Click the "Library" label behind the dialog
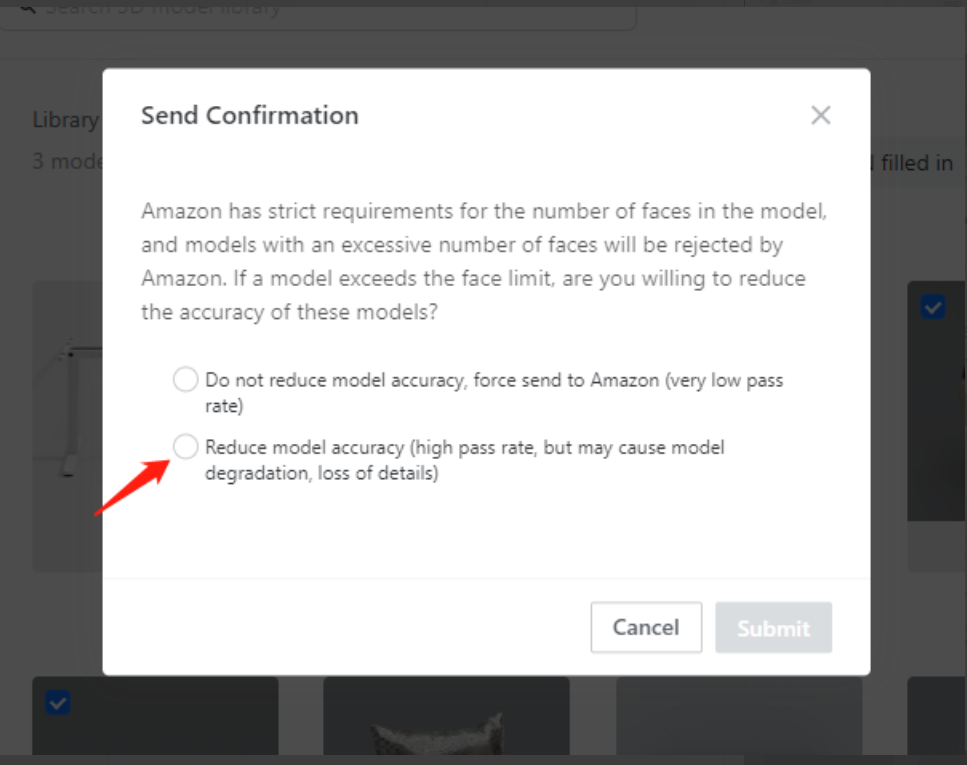The height and width of the screenshot is (765, 967). click(65, 120)
